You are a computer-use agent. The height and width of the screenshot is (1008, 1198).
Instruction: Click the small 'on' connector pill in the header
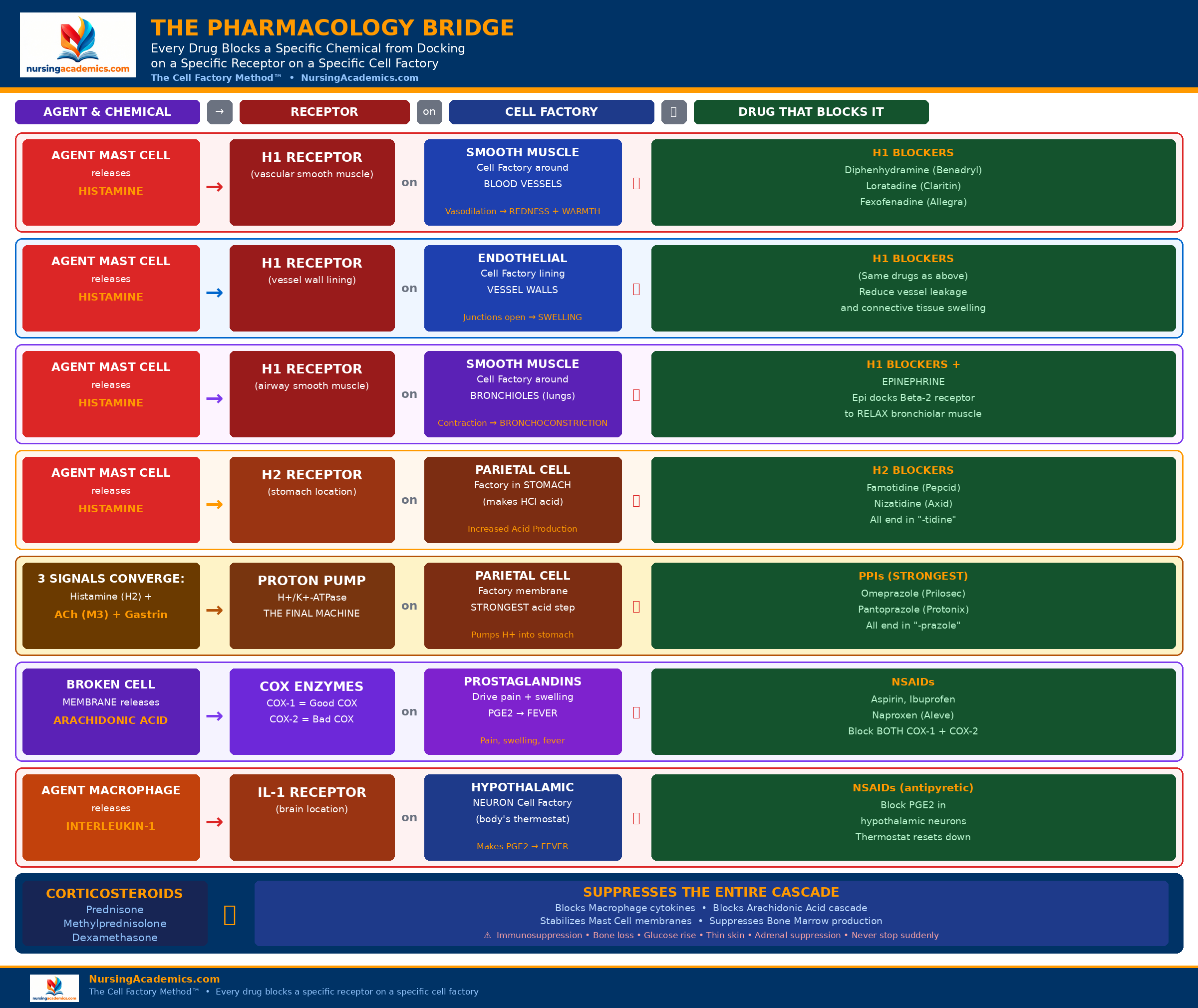point(429,112)
